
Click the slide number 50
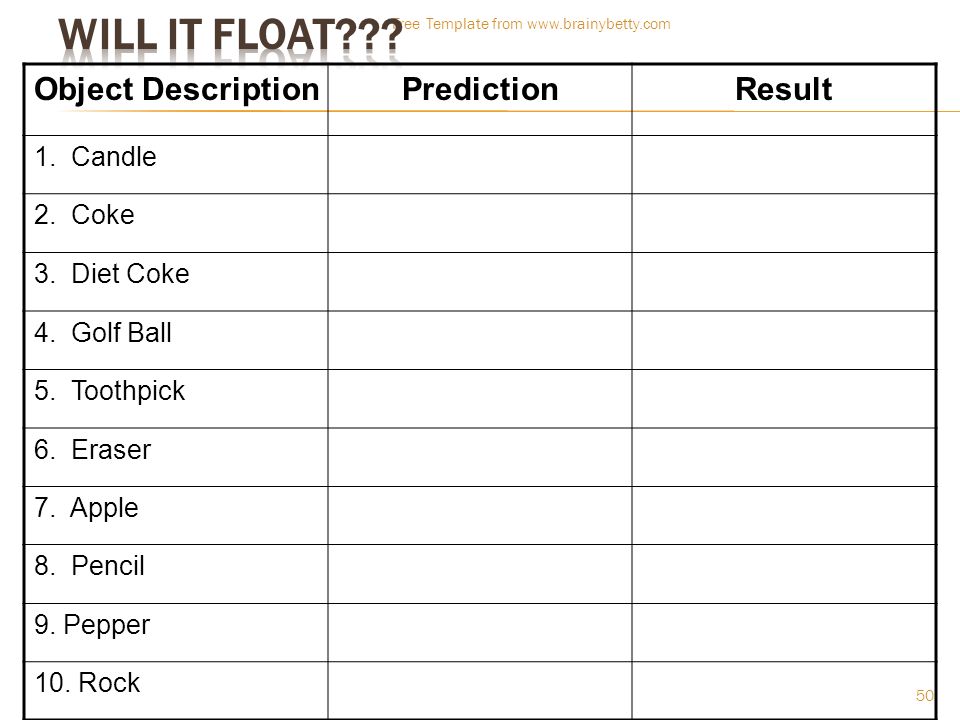[x=924, y=696]
